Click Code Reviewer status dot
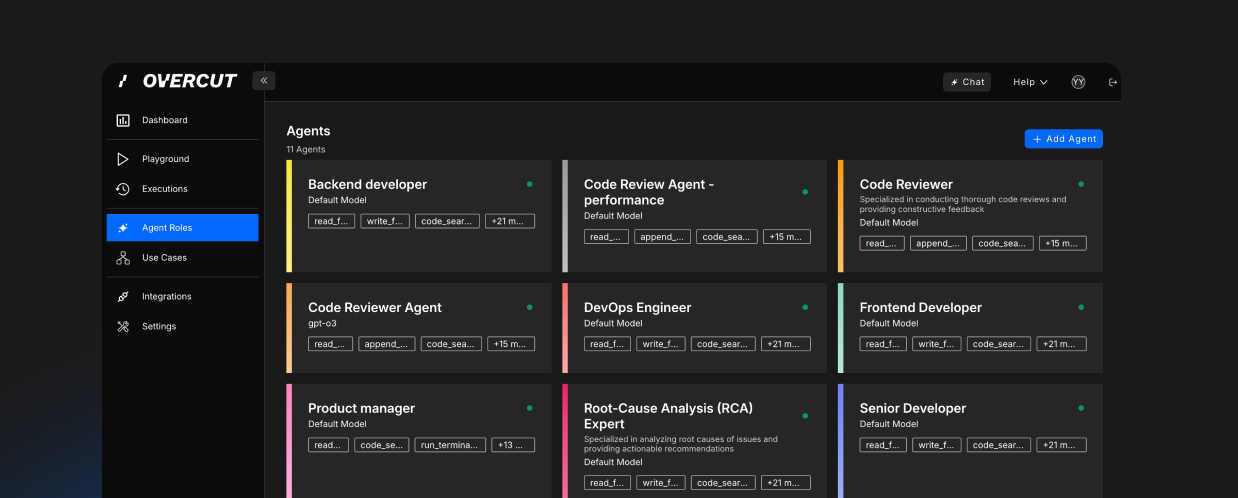The image size is (1238, 498). (x=1081, y=184)
